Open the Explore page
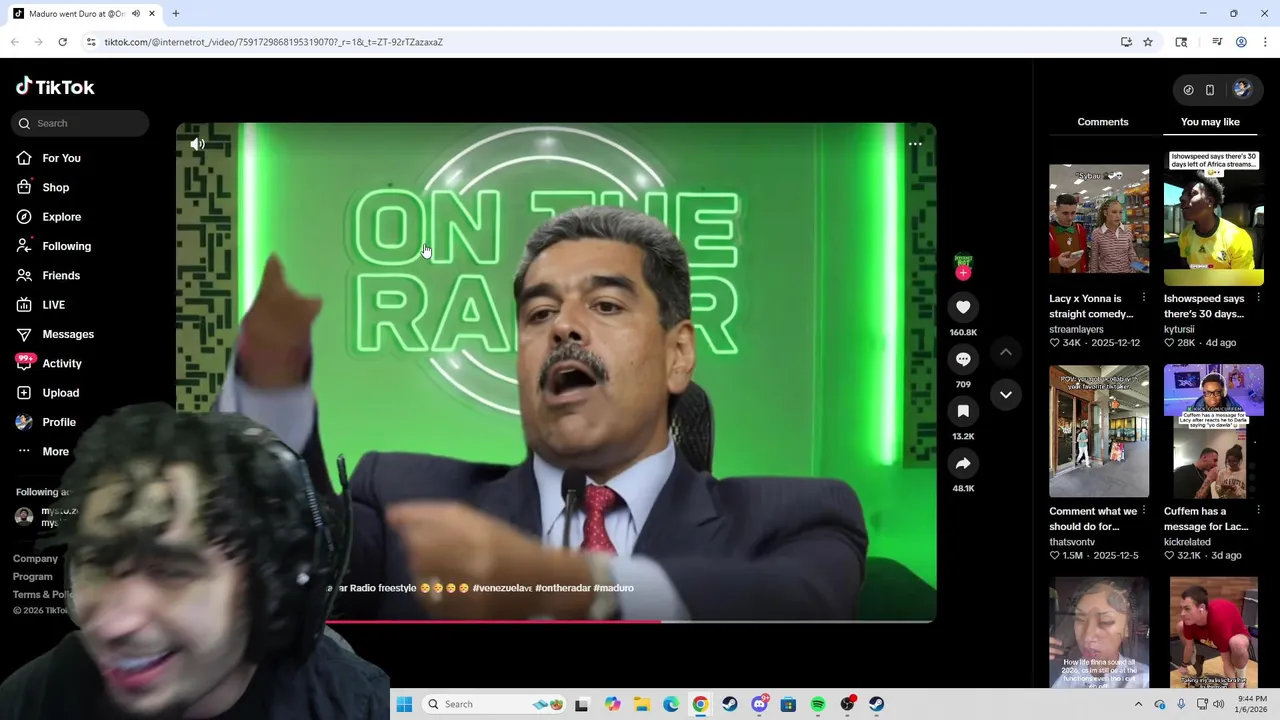The width and height of the screenshot is (1280, 720). pyautogui.click(x=61, y=217)
